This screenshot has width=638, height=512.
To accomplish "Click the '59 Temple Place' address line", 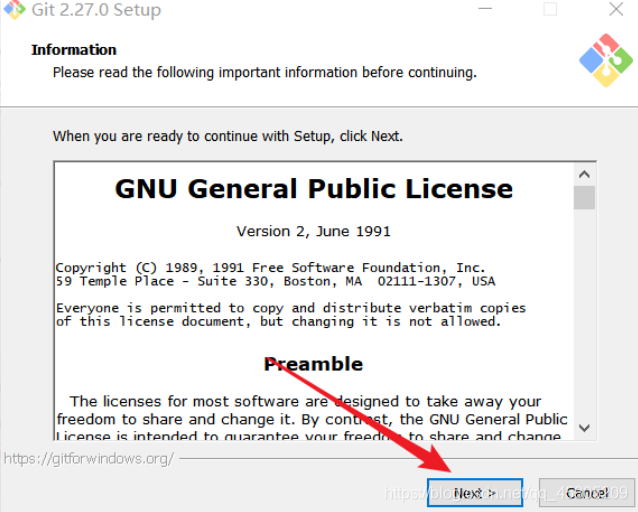I will [x=275, y=281].
